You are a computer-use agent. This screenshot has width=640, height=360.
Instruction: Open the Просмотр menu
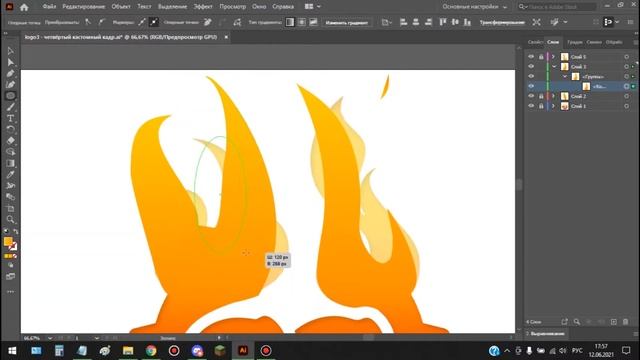[x=233, y=7]
